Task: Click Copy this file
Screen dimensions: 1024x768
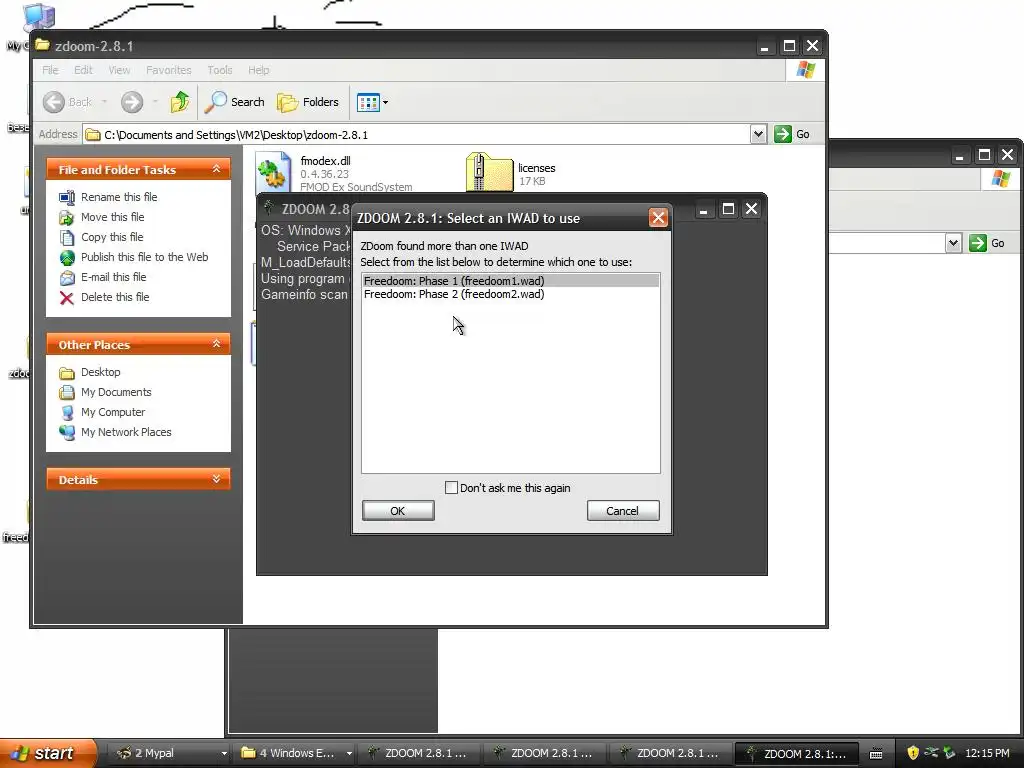Action: pyautogui.click(x=112, y=237)
